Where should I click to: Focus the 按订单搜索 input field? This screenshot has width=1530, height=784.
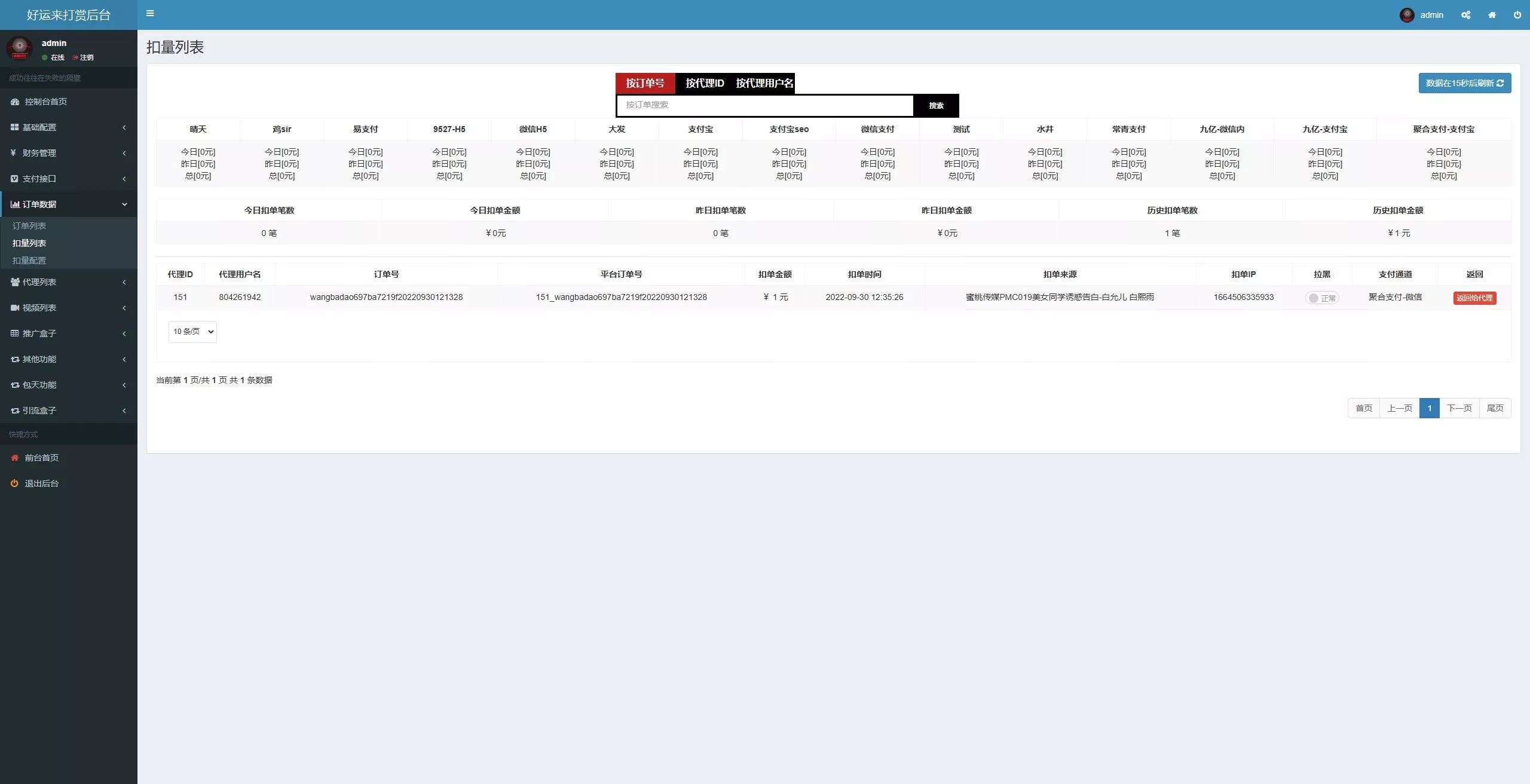pyautogui.click(x=765, y=105)
